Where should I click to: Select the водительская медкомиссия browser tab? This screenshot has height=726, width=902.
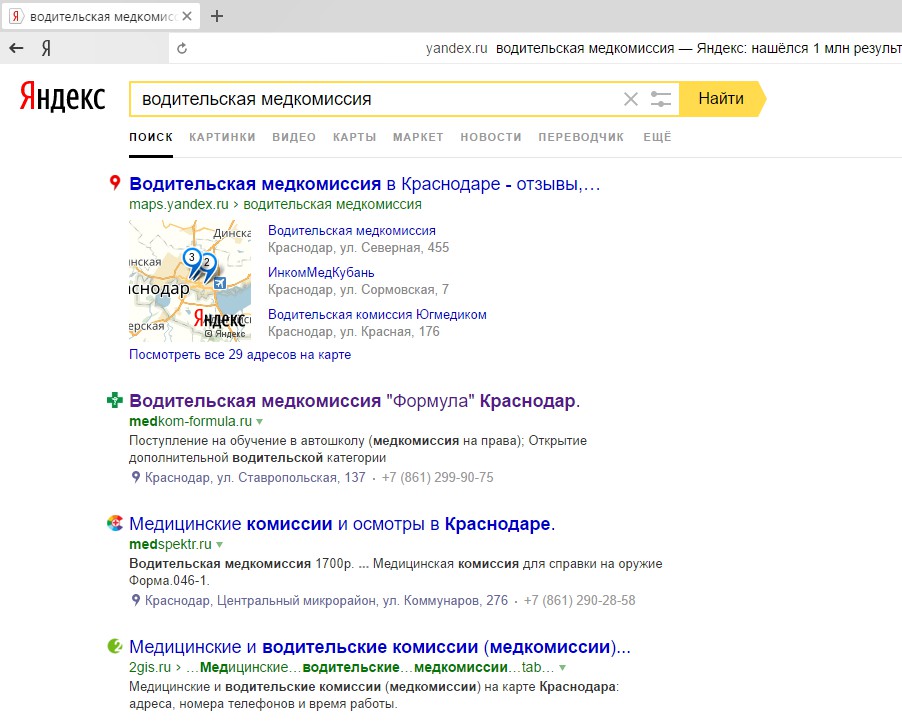[101, 17]
